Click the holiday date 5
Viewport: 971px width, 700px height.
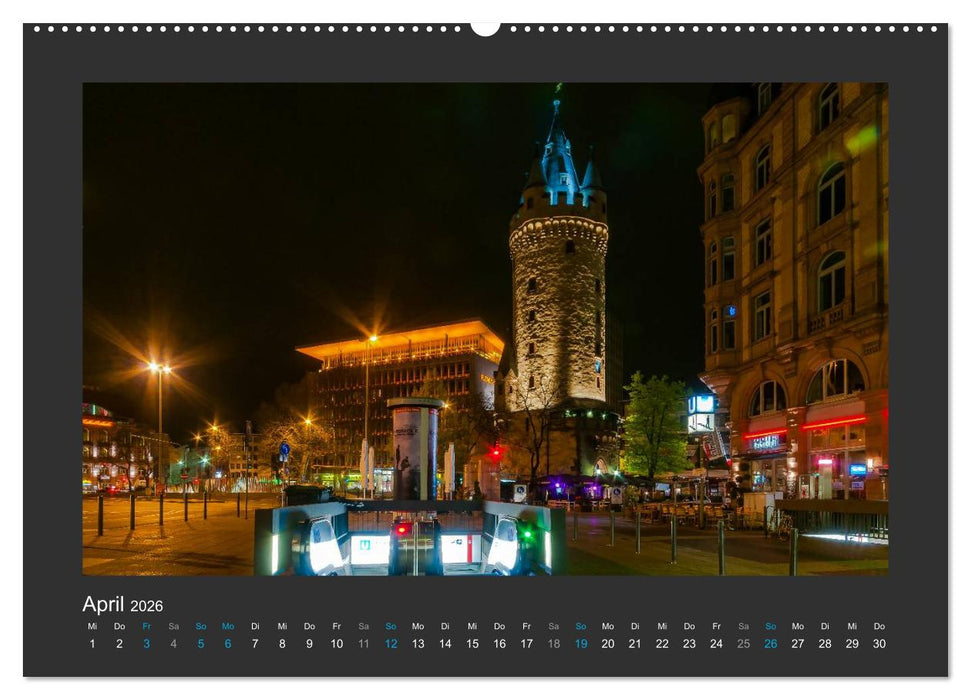click(x=201, y=644)
